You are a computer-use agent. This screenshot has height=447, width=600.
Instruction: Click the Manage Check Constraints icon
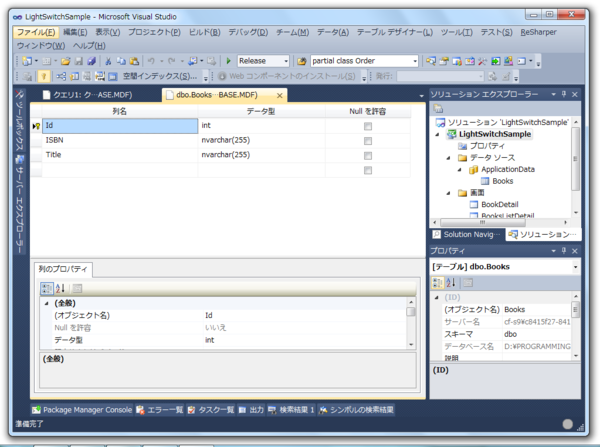coord(113,76)
